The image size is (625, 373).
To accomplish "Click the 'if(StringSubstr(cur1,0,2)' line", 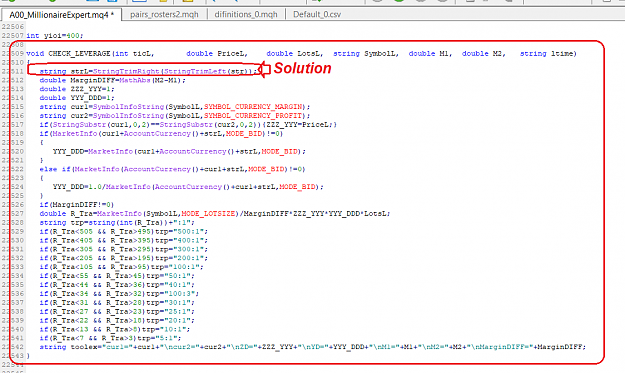I will click(x=188, y=124).
